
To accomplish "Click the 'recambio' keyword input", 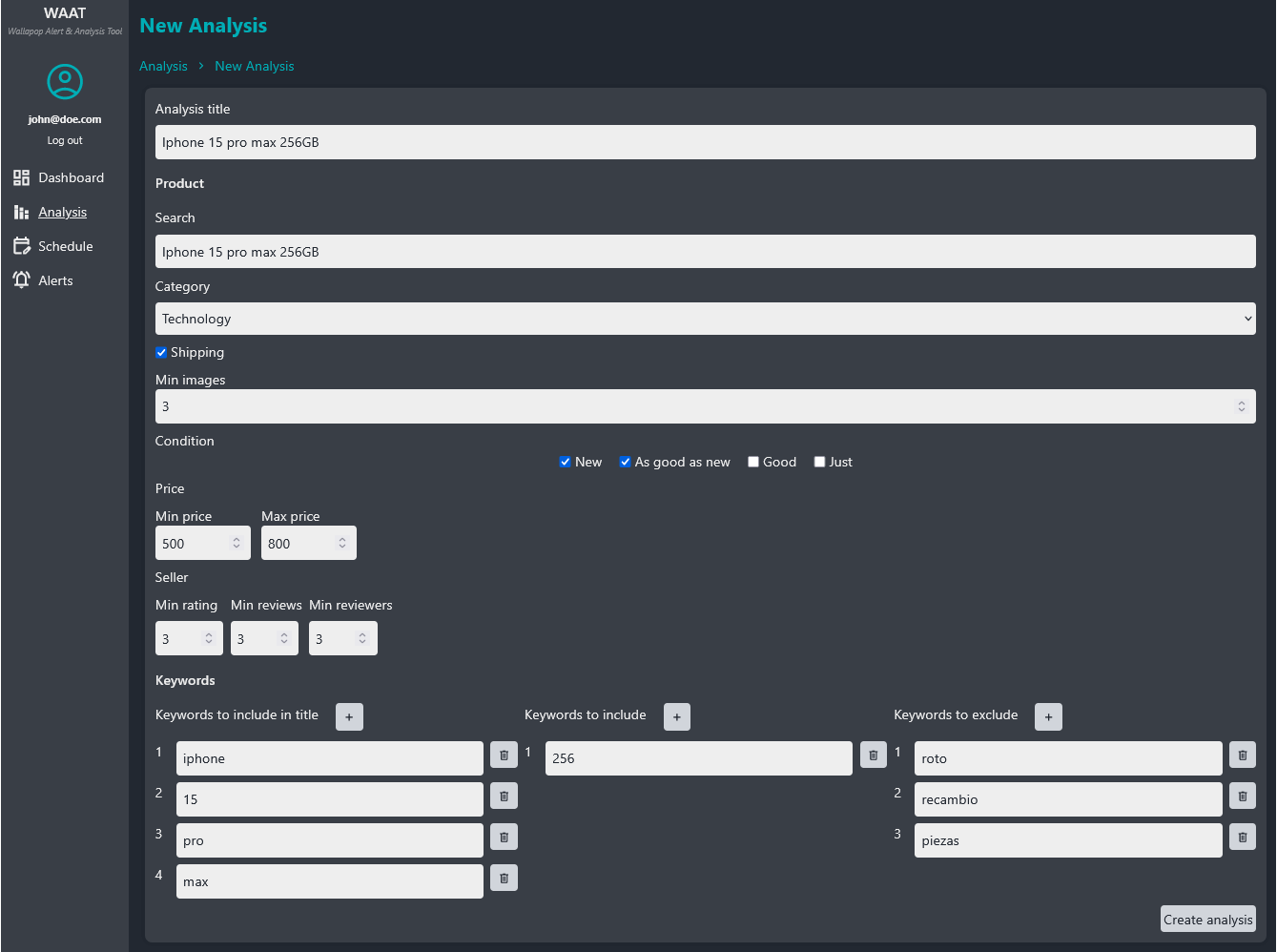I will pos(1068,799).
